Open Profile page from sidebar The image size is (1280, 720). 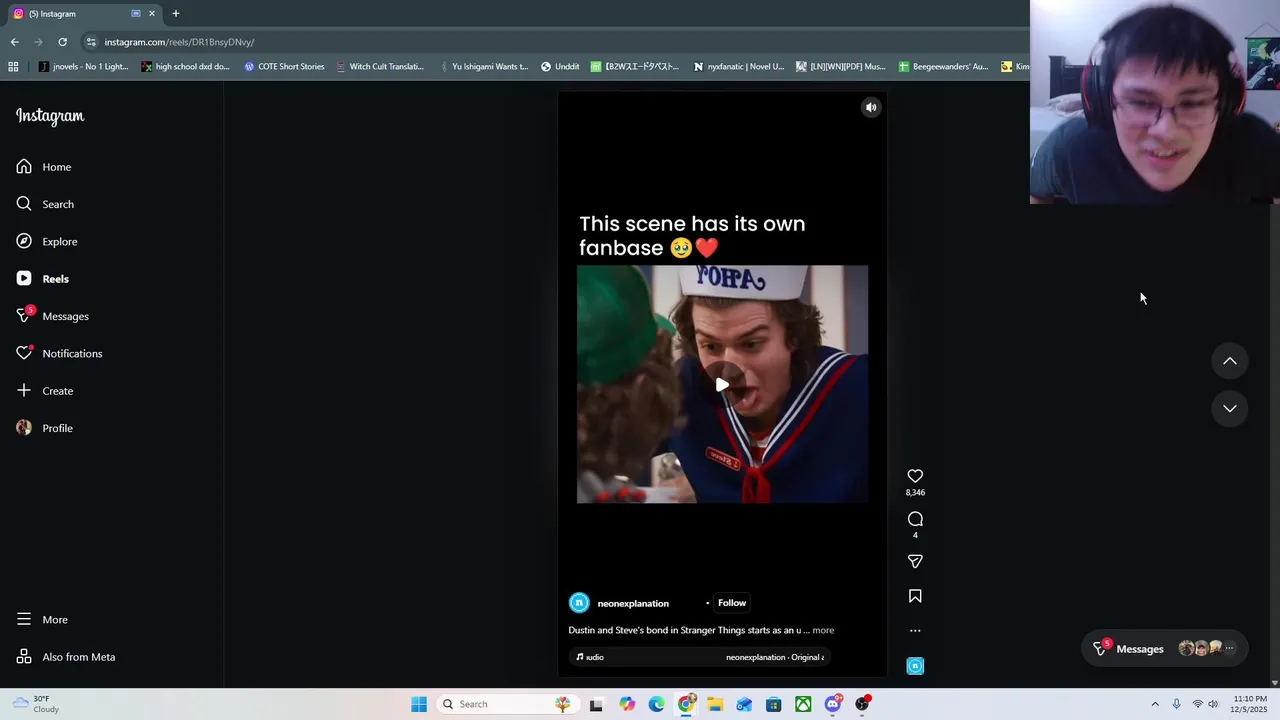click(x=45, y=428)
